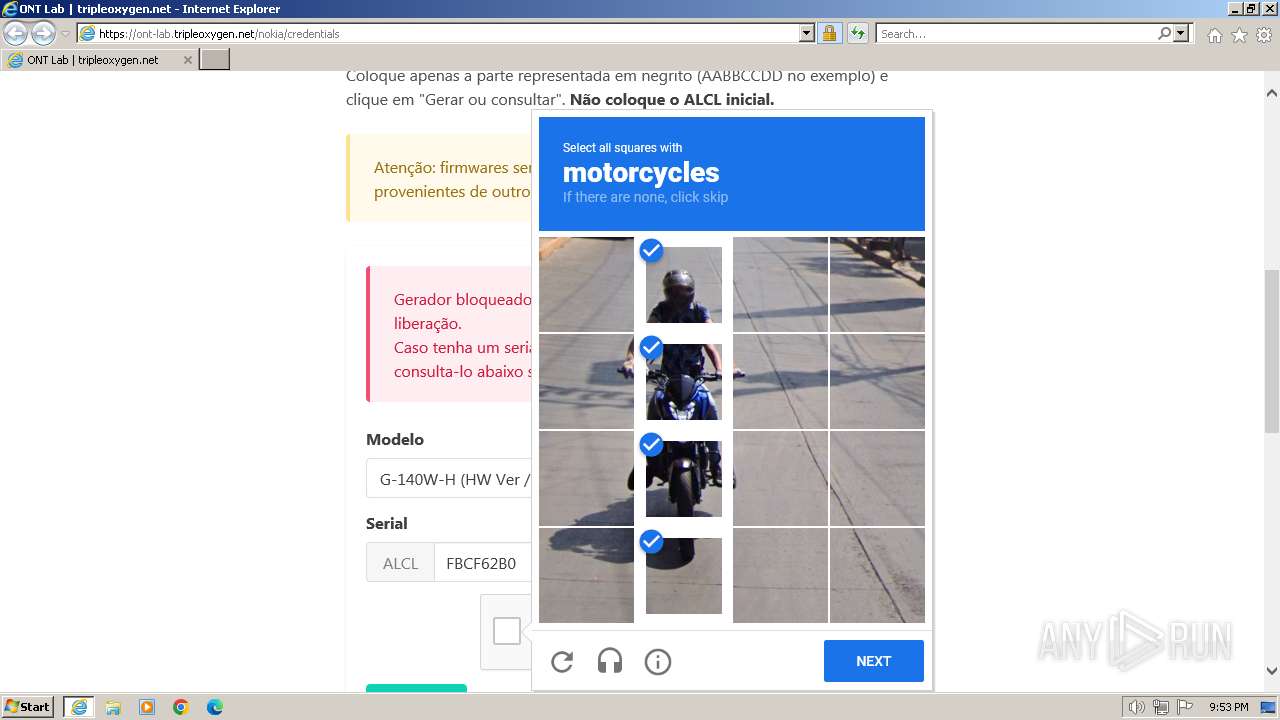Select top-left road captcha tile
This screenshot has height=720, width=1280.
[587, 285]
